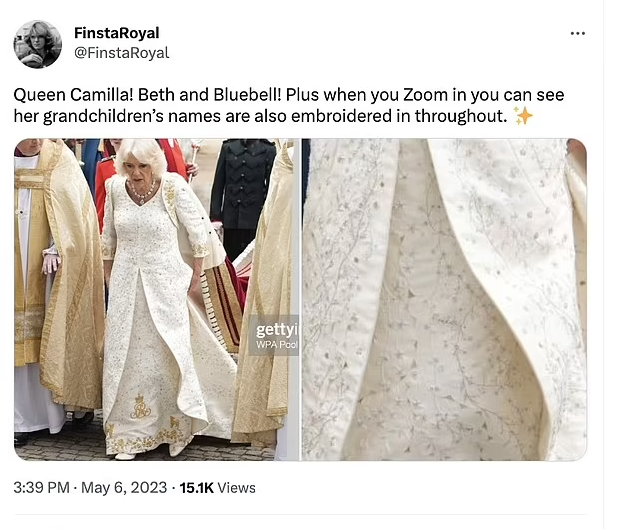Open the tweet's three-dot more options menu
Image resolution: width=631 pixels, height=529 pixels.
pos(577,33)
